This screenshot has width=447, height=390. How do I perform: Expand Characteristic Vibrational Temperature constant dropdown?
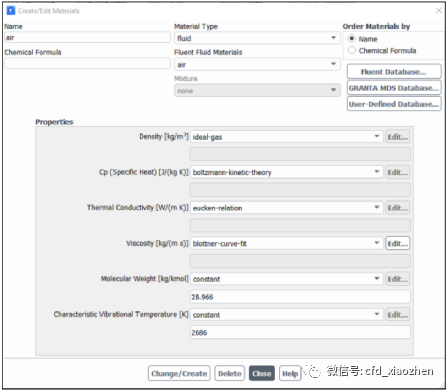286,315
